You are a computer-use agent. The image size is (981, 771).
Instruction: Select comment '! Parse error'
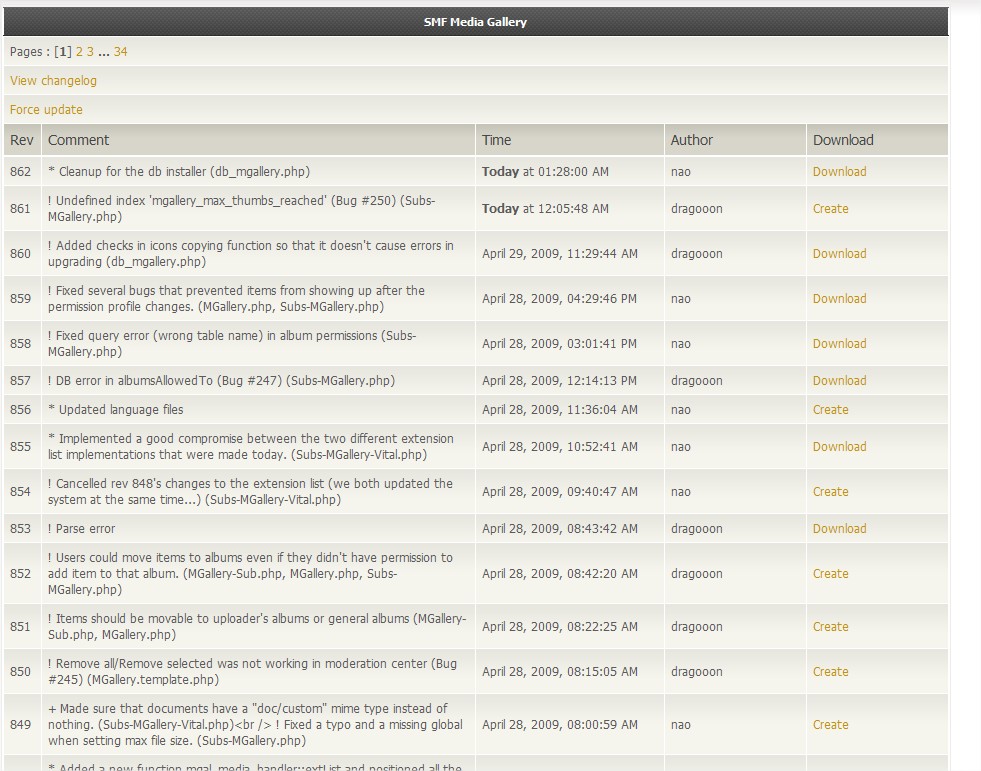click(x=81, y=528)
